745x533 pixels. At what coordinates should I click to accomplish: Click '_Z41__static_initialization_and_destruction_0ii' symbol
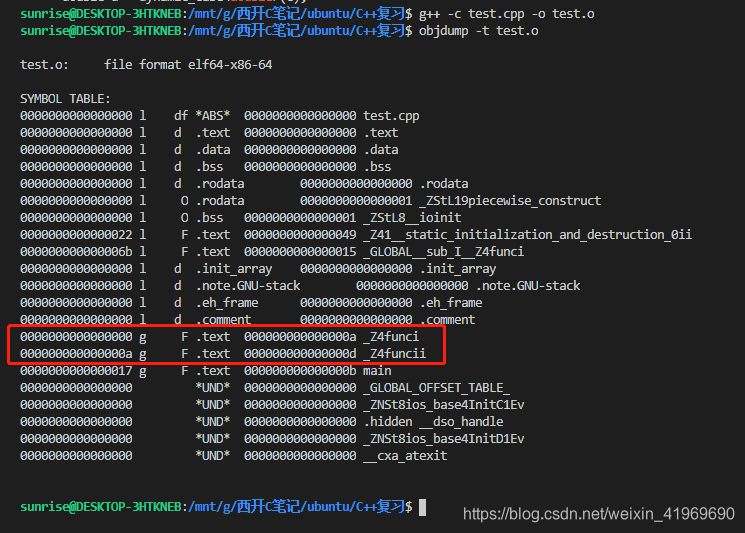[527, 235]
